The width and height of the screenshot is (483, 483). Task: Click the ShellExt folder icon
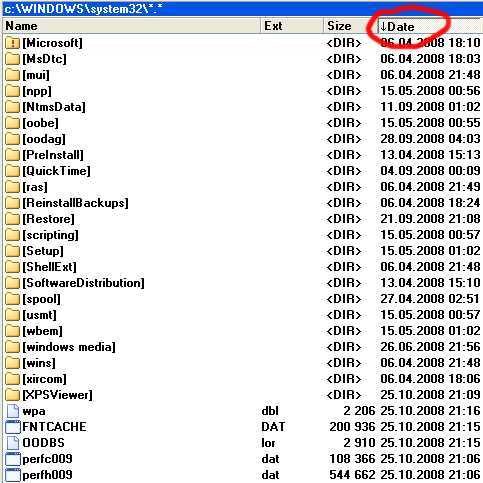pos(13,267)
